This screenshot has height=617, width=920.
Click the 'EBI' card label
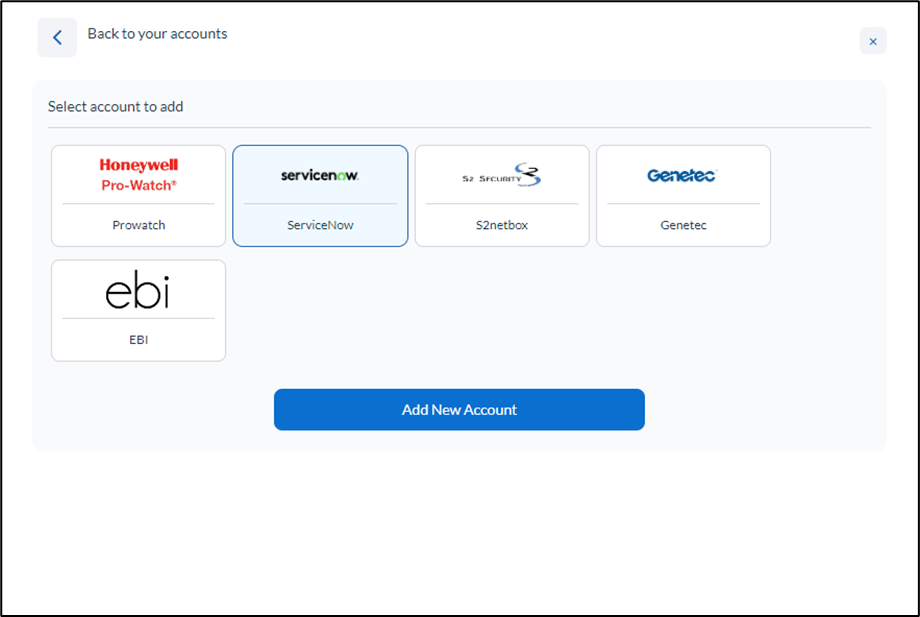click(x=138, y=340)
